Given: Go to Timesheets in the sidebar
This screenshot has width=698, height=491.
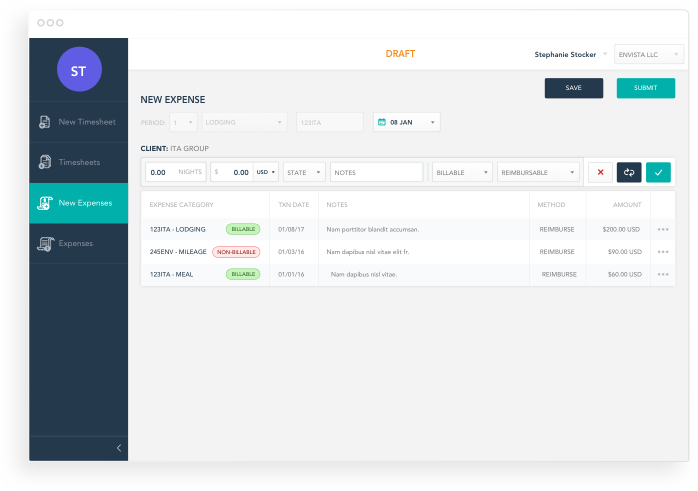Looking at the screenshot, I should tap(78, 162).
